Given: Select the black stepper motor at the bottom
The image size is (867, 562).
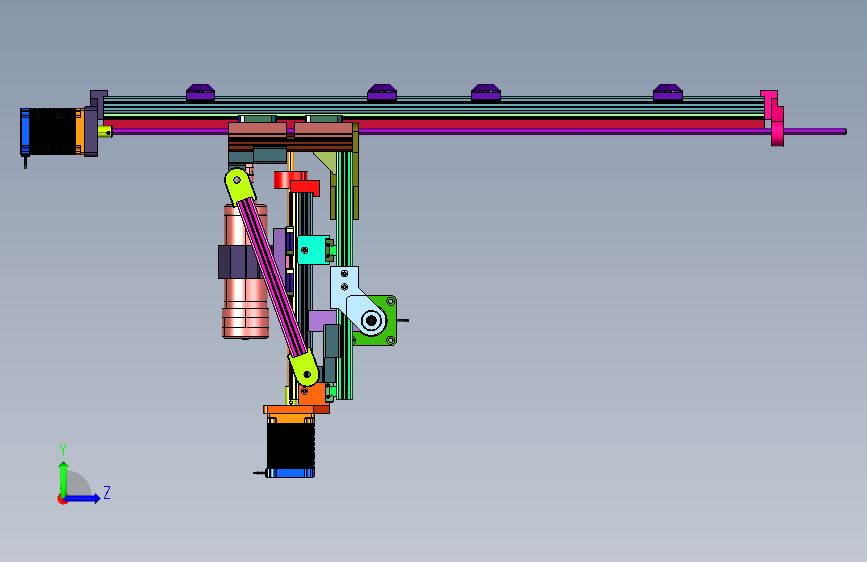Looking at the screenshot, I should pyautogui.click(x=290, y=446).
